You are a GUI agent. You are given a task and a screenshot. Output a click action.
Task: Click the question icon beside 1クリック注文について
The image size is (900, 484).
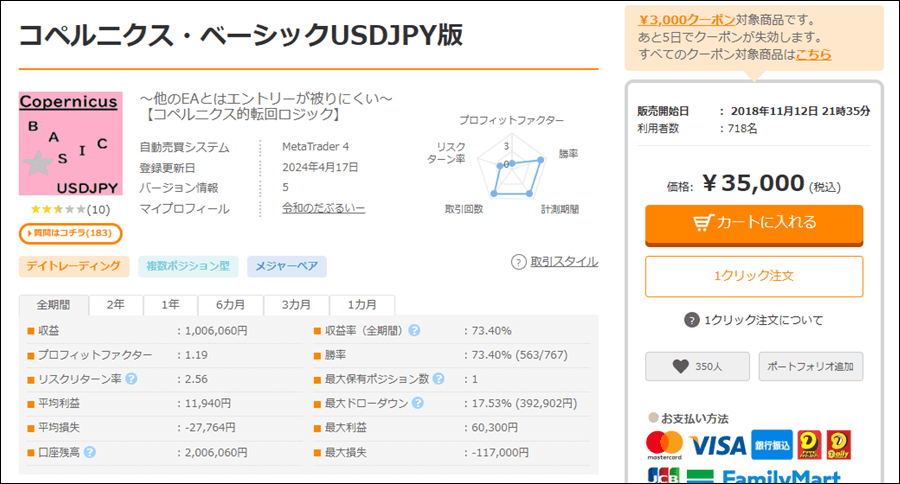point(692,320)
